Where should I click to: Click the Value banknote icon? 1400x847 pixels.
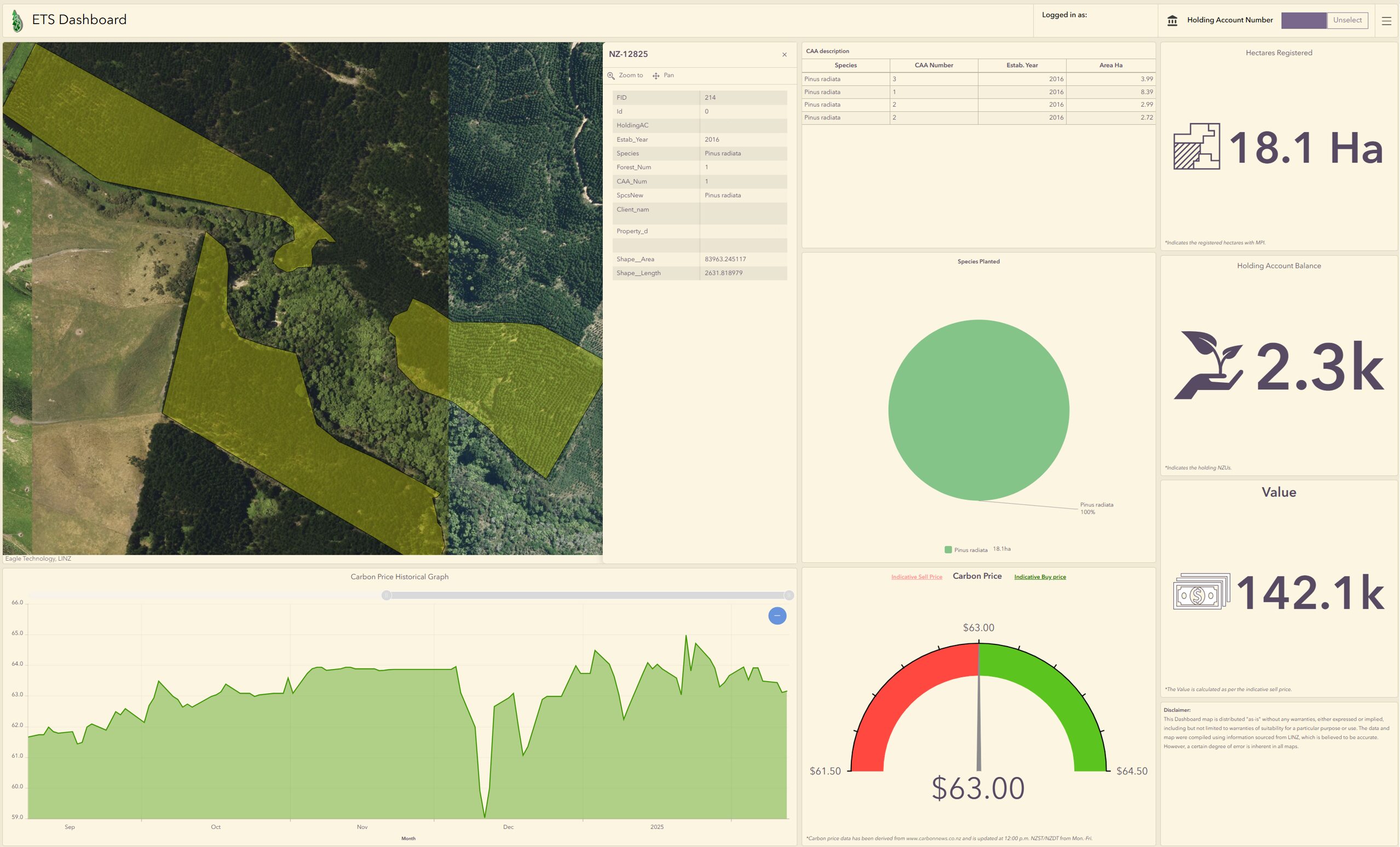click(1201, 591)
